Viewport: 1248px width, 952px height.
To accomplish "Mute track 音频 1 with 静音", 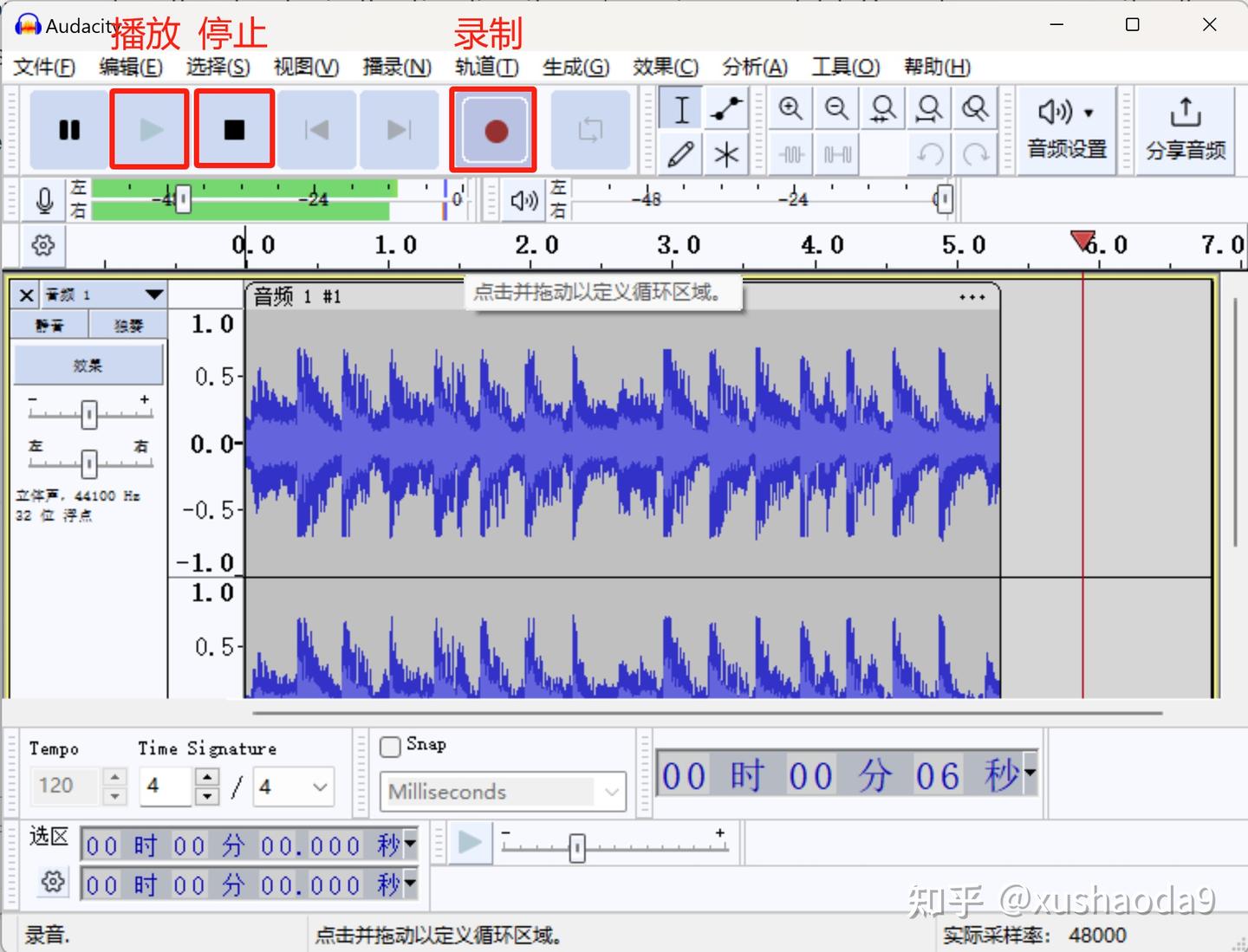I will coord(49,324).
